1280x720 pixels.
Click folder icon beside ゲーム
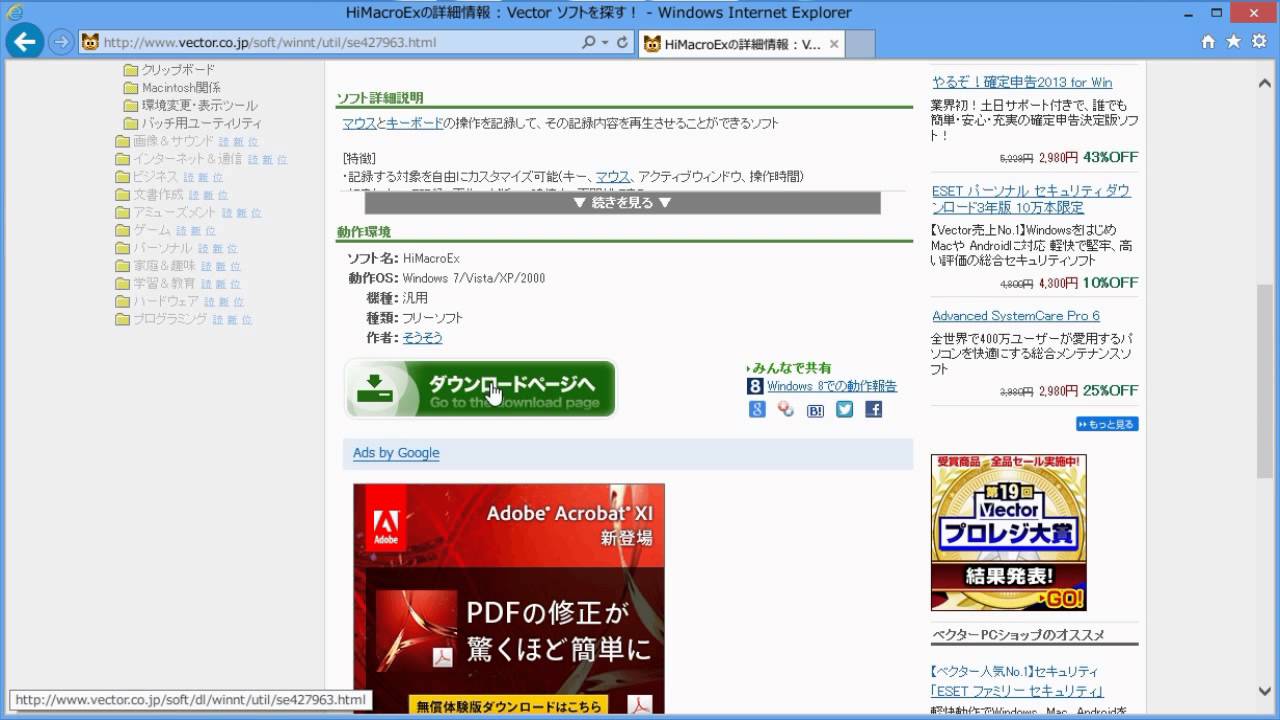[x=122, y=230]
